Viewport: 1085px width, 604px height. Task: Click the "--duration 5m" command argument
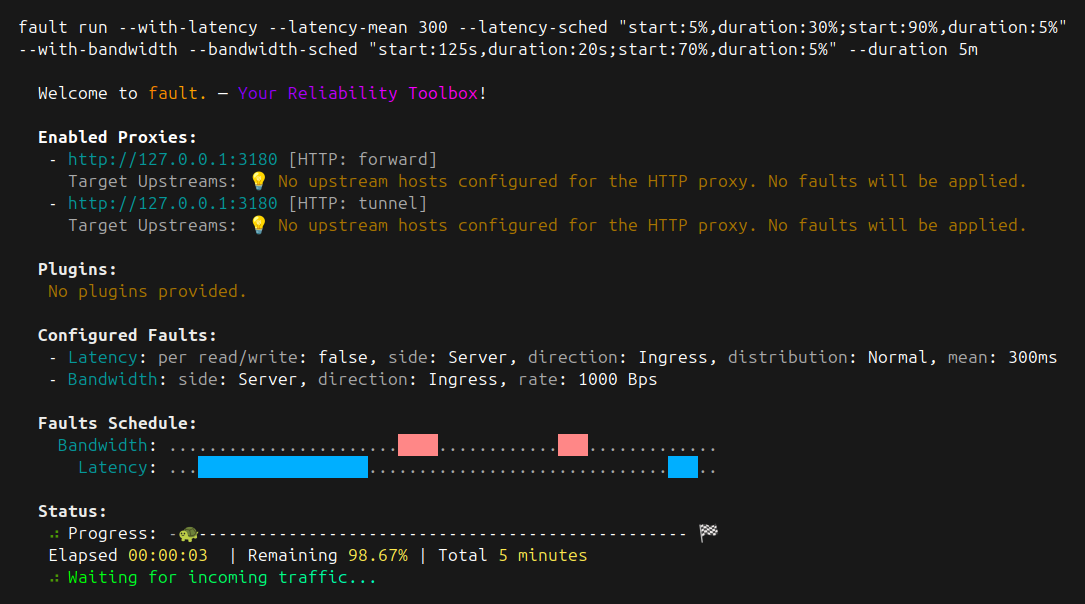(913, 50)
